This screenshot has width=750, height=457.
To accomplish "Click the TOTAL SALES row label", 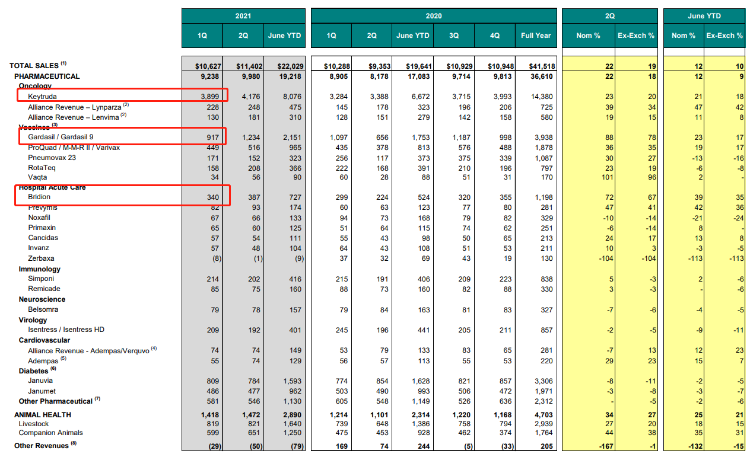I will (x=38, y=65).
